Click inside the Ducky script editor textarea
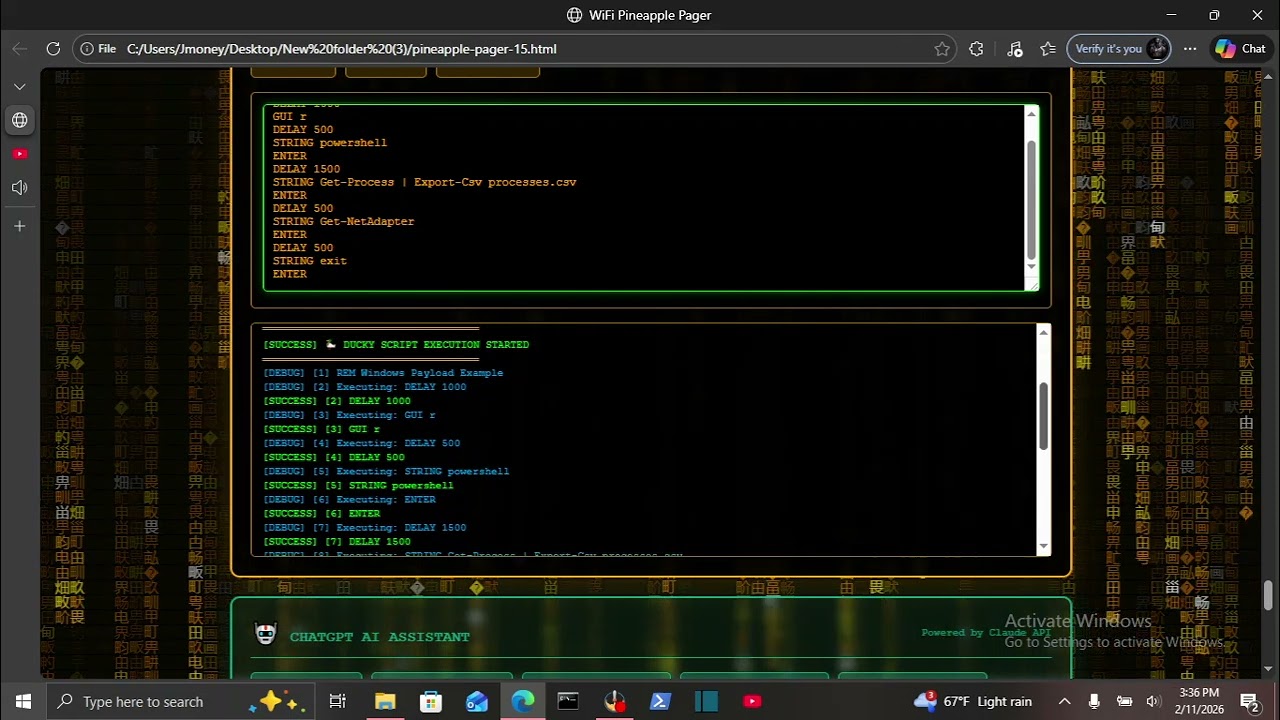Image resolution: width=1280 pixels, height=720 pixels. (644, 198)
